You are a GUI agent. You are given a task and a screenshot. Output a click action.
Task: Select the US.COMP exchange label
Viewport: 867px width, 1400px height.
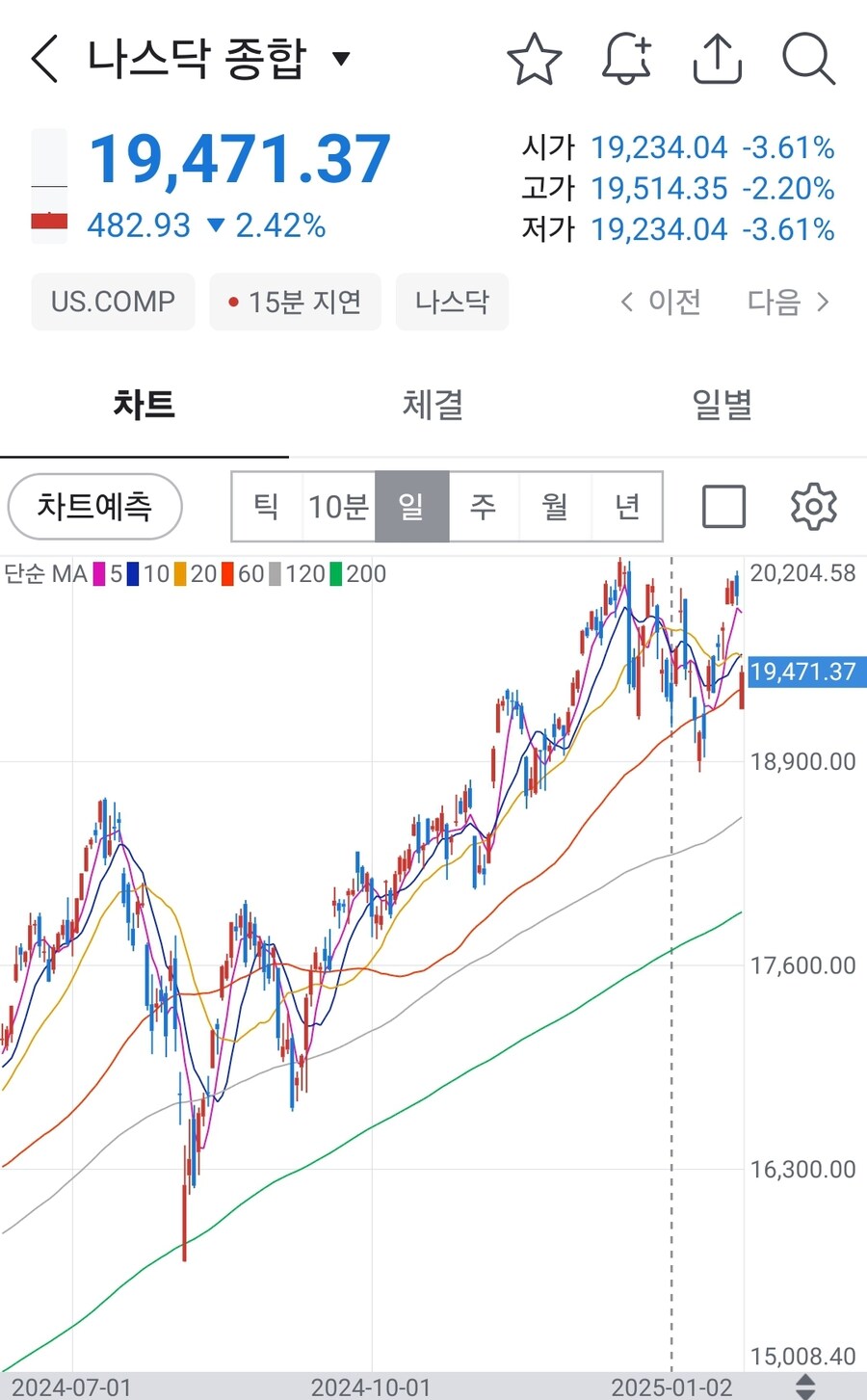(113, 302)
